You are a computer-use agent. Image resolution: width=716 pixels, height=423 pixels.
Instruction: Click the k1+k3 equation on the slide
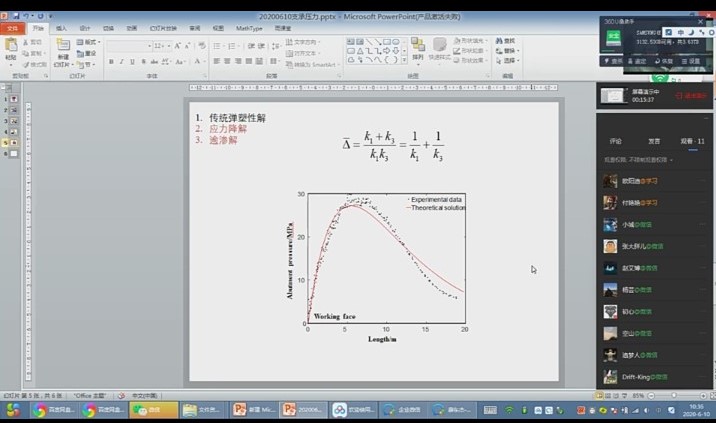393,146
